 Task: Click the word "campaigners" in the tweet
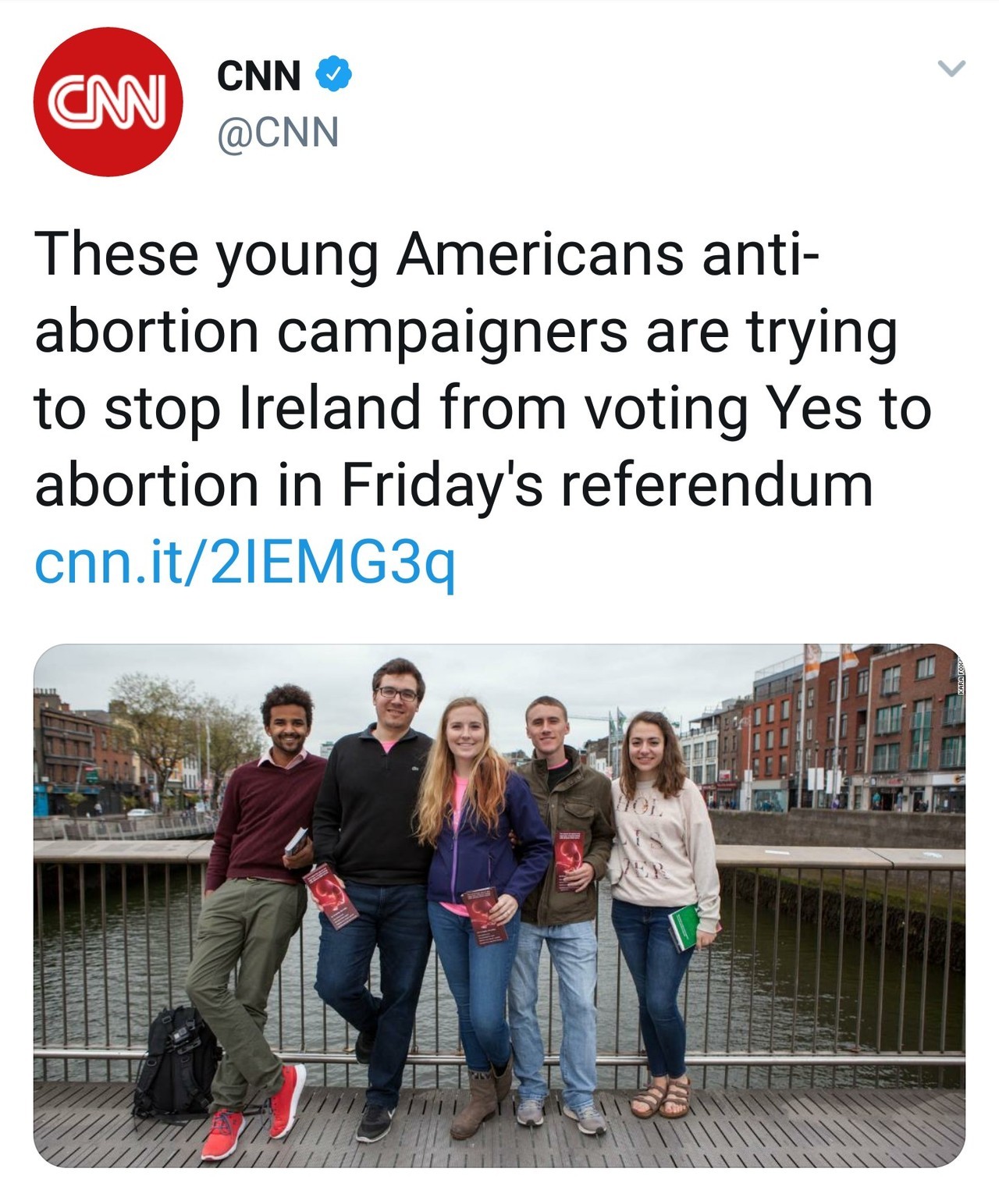[x=452, y=330]
